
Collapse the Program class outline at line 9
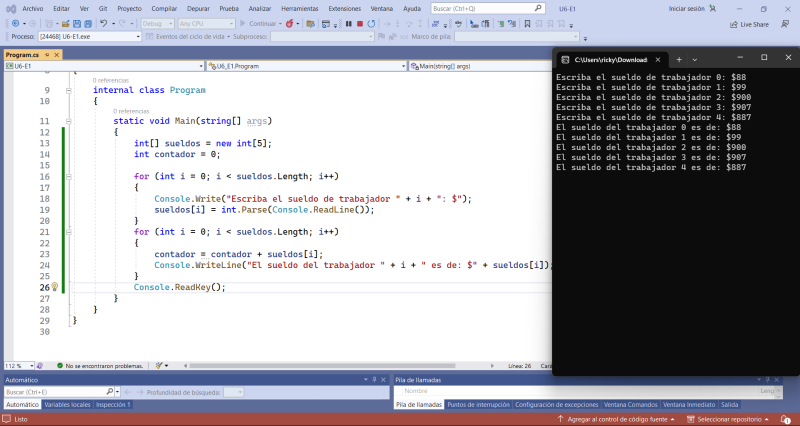68,90
